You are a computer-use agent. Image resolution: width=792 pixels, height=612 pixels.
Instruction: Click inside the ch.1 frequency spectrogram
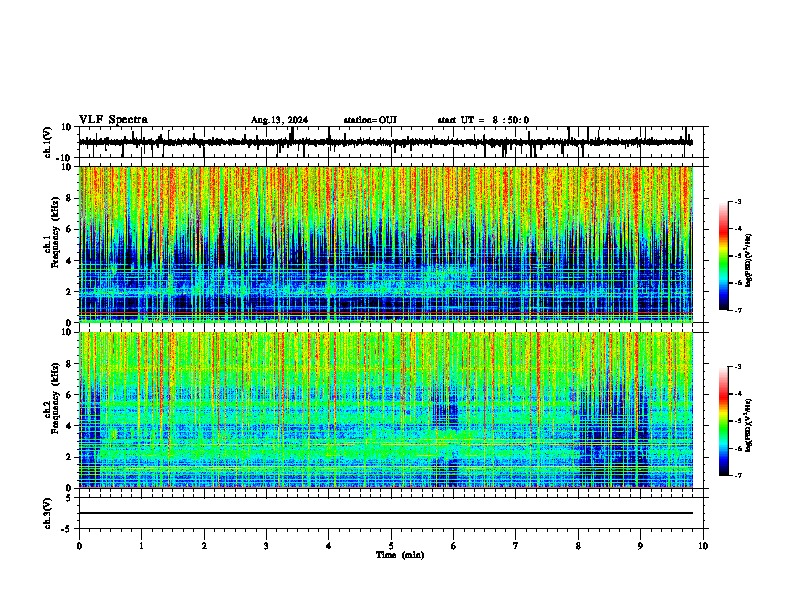[x=386, y=244]
